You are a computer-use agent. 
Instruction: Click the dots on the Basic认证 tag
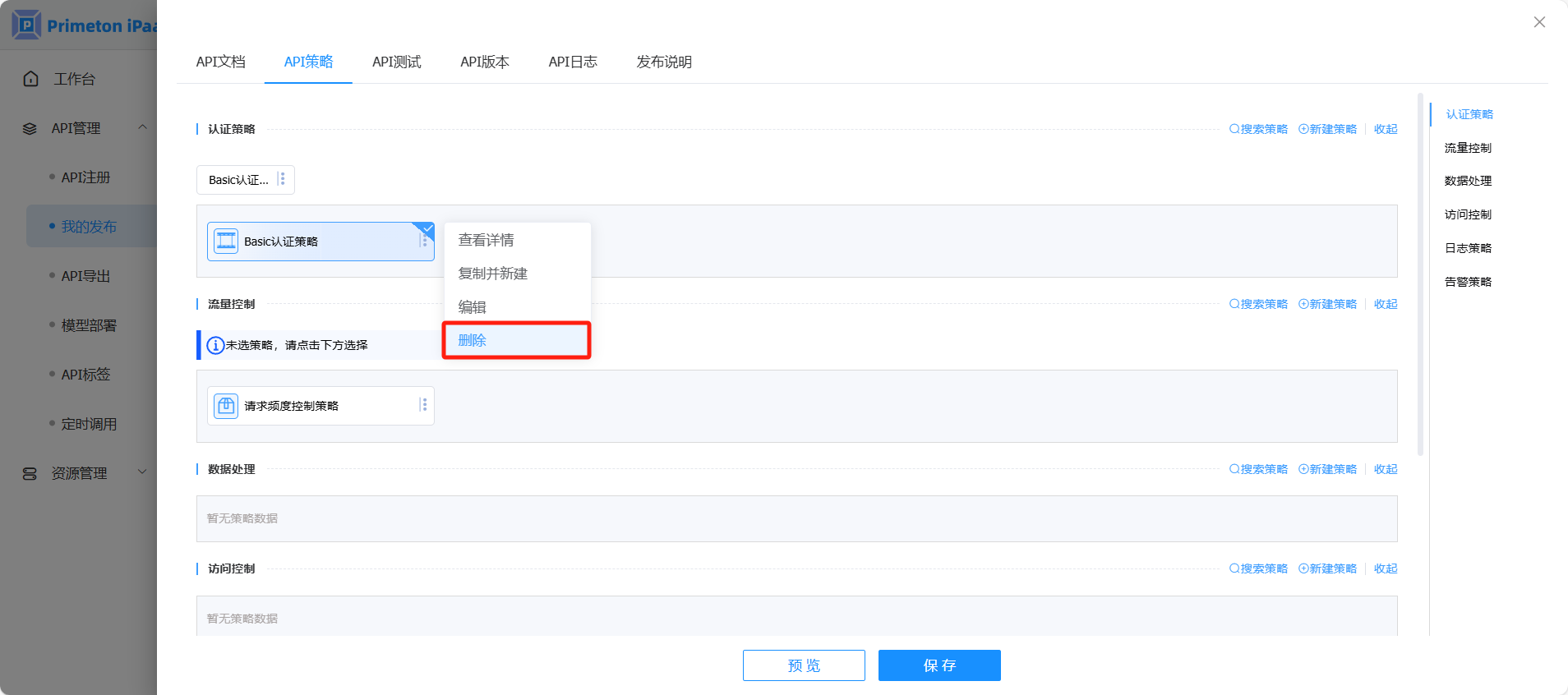[x=282, y=179]
